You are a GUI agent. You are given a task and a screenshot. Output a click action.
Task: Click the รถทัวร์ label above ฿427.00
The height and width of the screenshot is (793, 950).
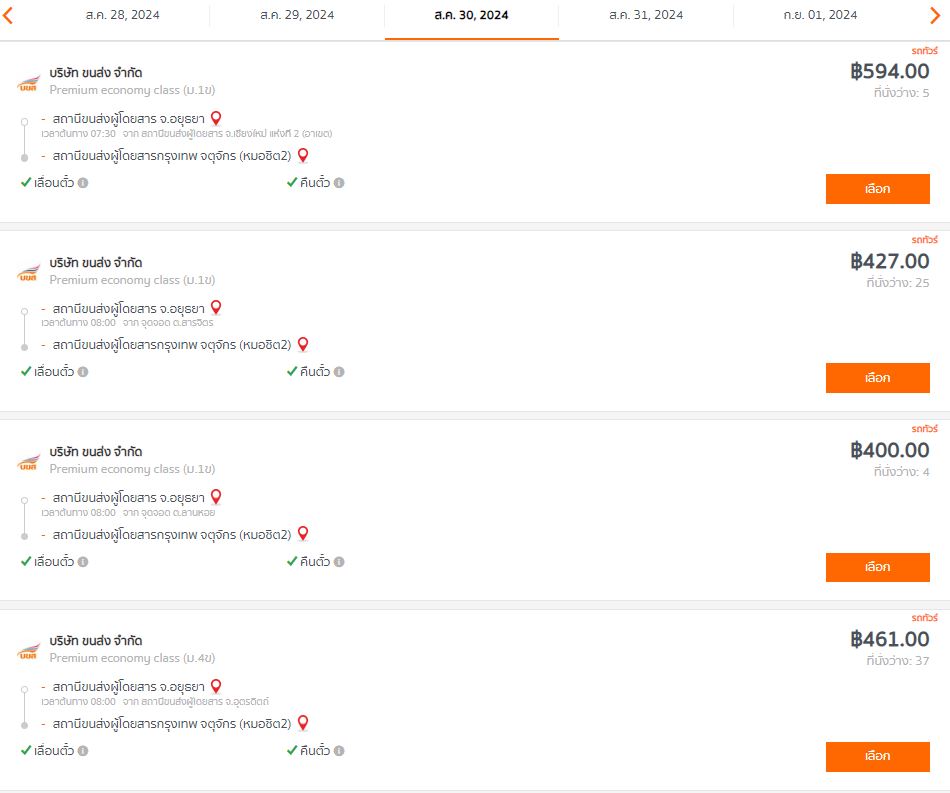925,240
